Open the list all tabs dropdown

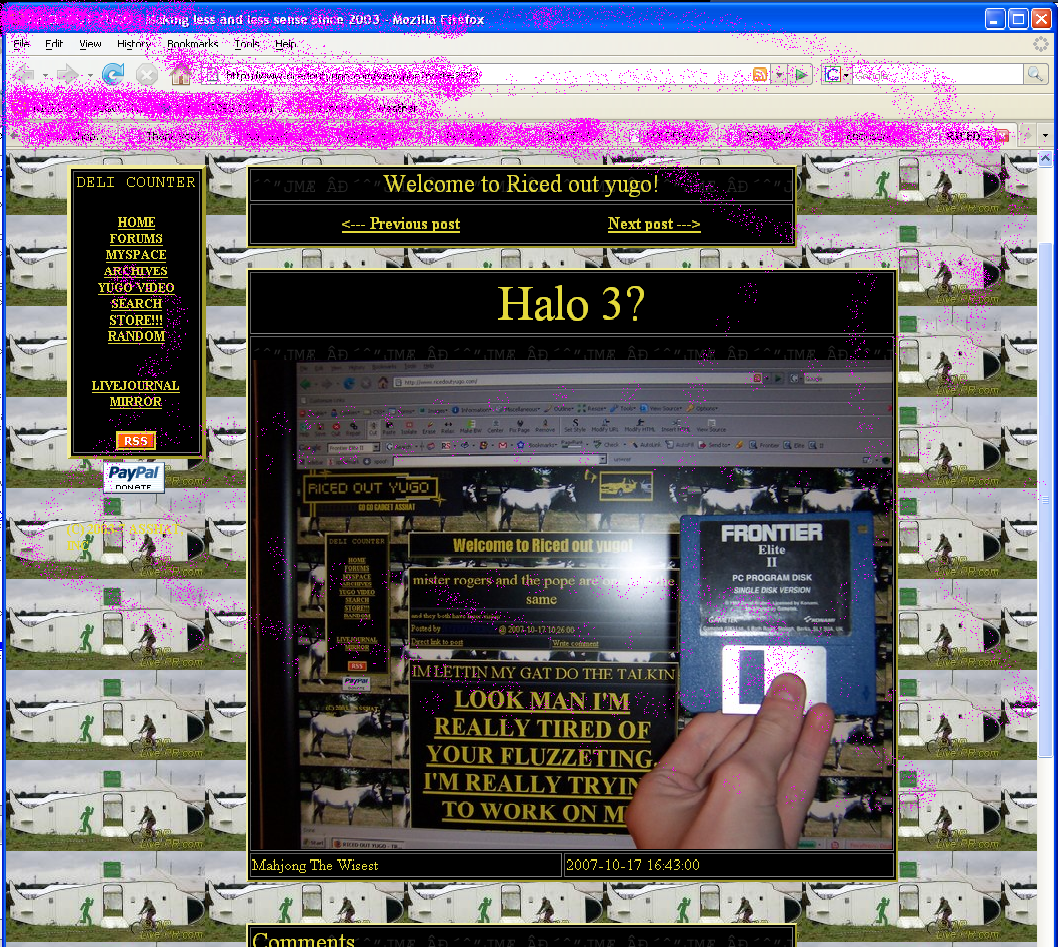pos(1045,136)
